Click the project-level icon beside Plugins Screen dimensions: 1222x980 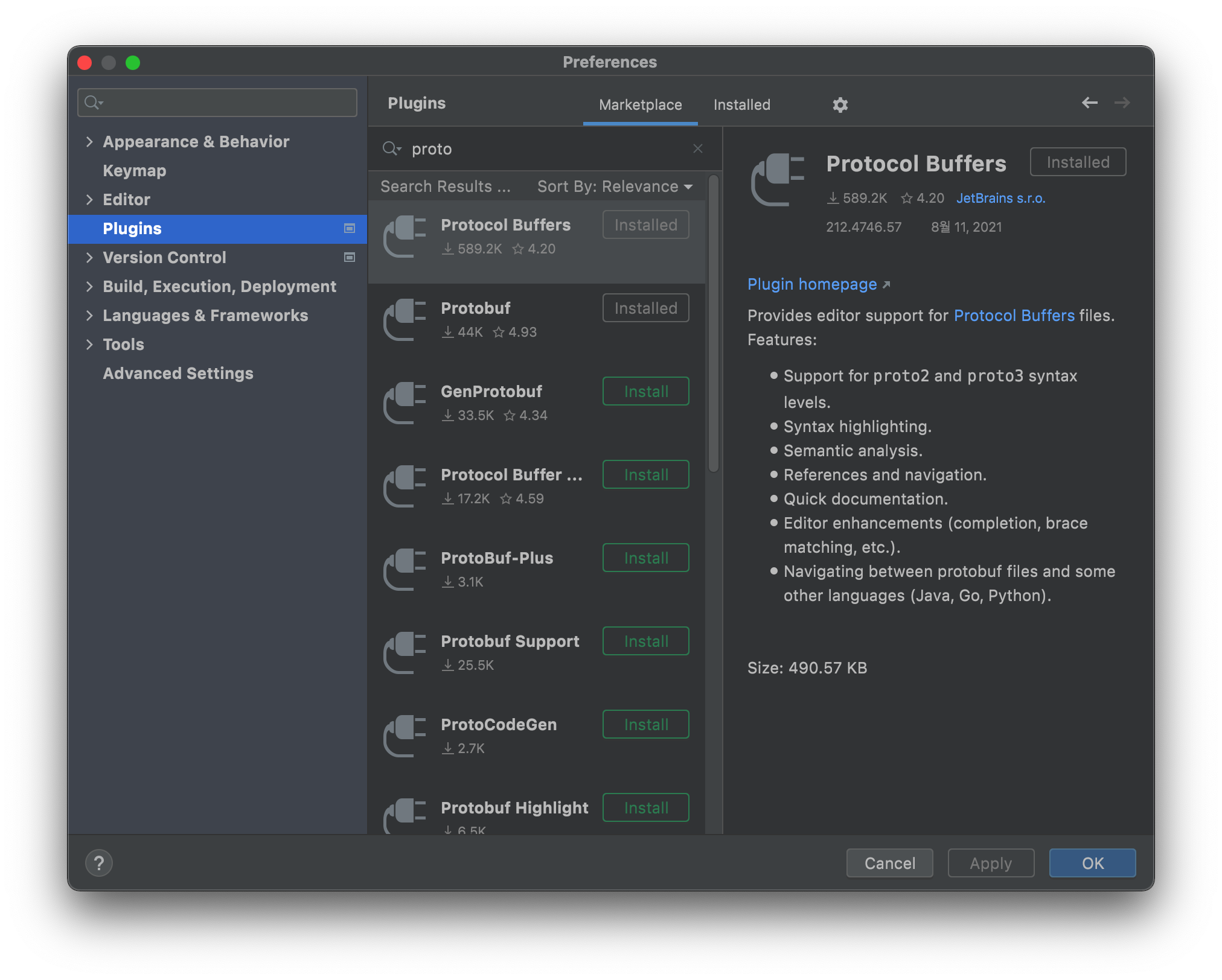pos(349,228)
